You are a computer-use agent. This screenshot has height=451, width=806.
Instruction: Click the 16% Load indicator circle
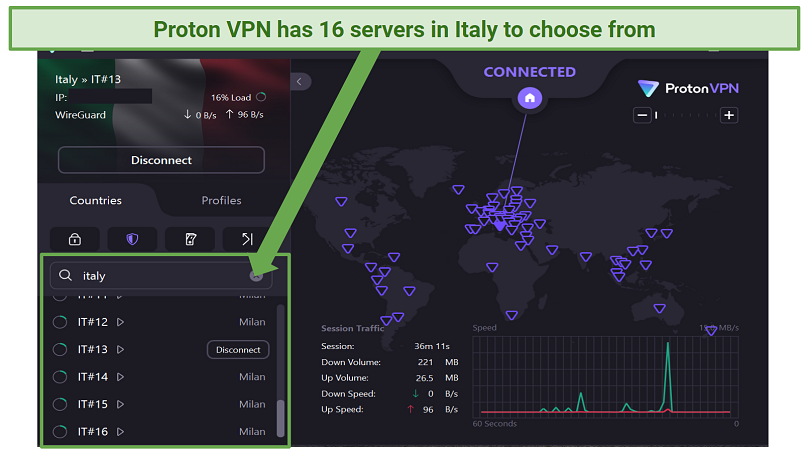coord(261,97)
